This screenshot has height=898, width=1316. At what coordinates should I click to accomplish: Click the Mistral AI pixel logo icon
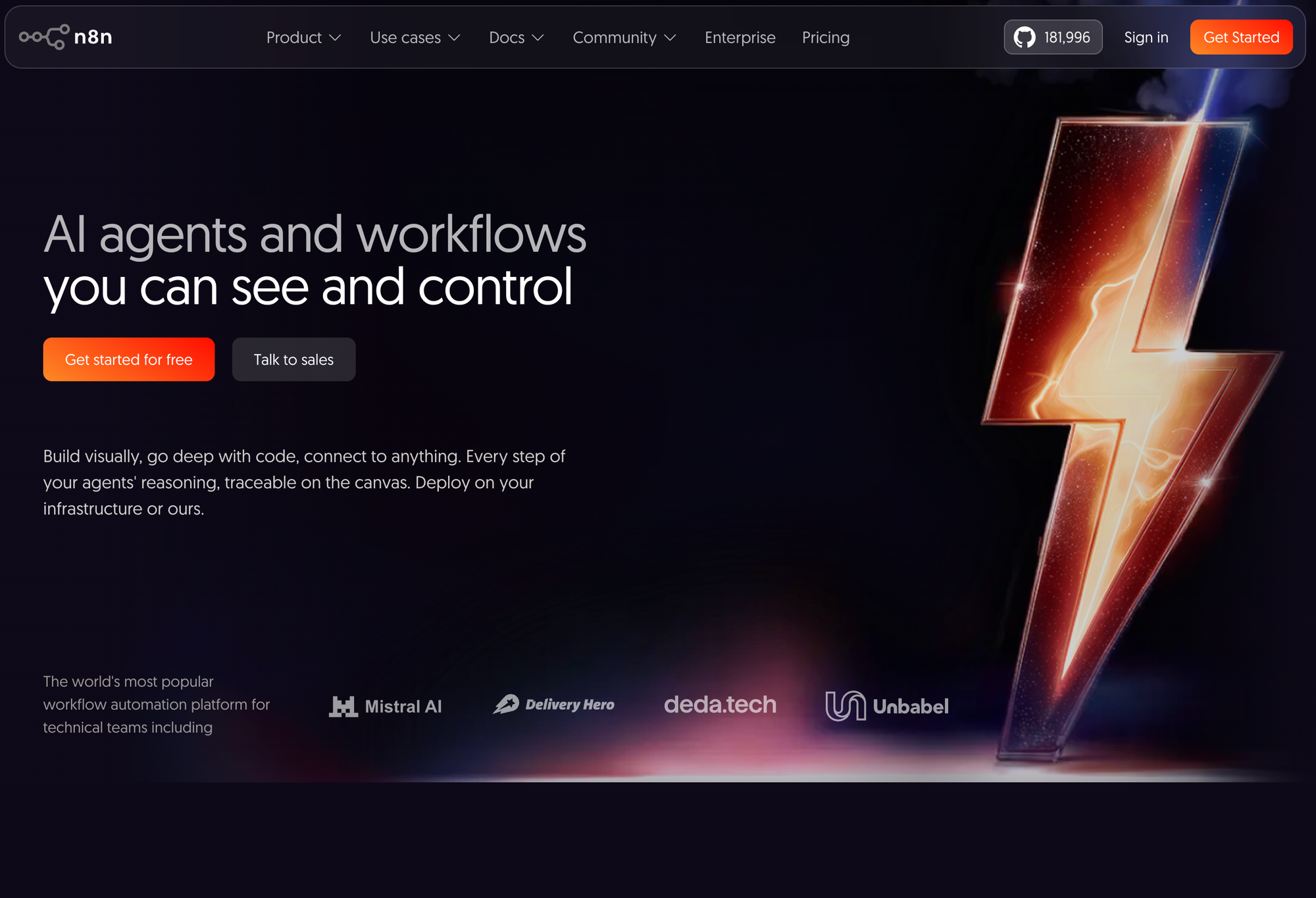tap(343, 707)
